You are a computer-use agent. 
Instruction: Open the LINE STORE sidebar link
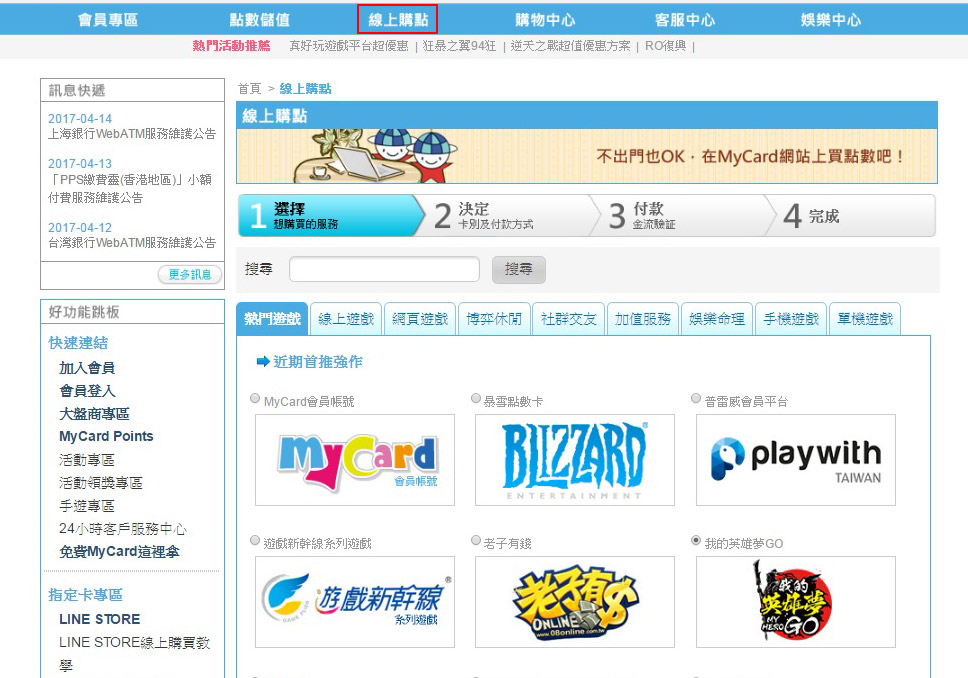click(99, 619)
